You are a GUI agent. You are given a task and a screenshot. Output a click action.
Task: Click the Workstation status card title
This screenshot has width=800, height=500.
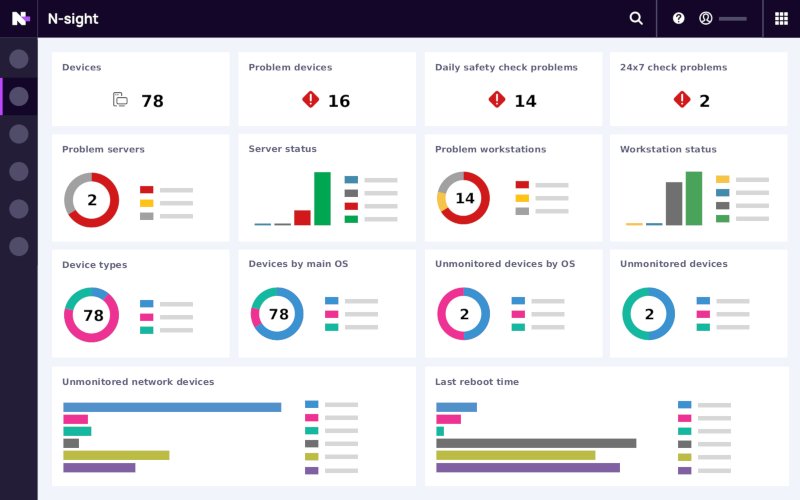coord(668,149)
